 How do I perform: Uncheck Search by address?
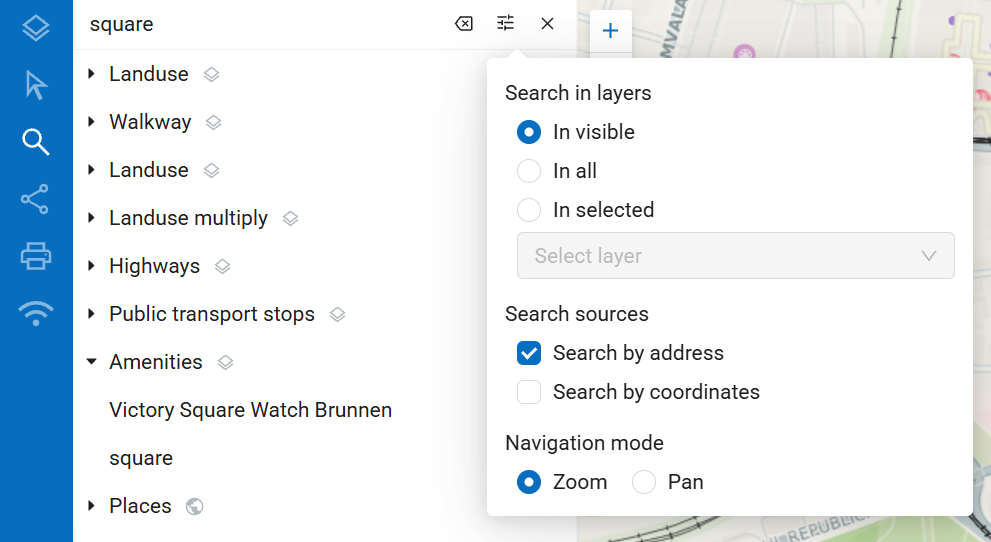click(529, 353)
